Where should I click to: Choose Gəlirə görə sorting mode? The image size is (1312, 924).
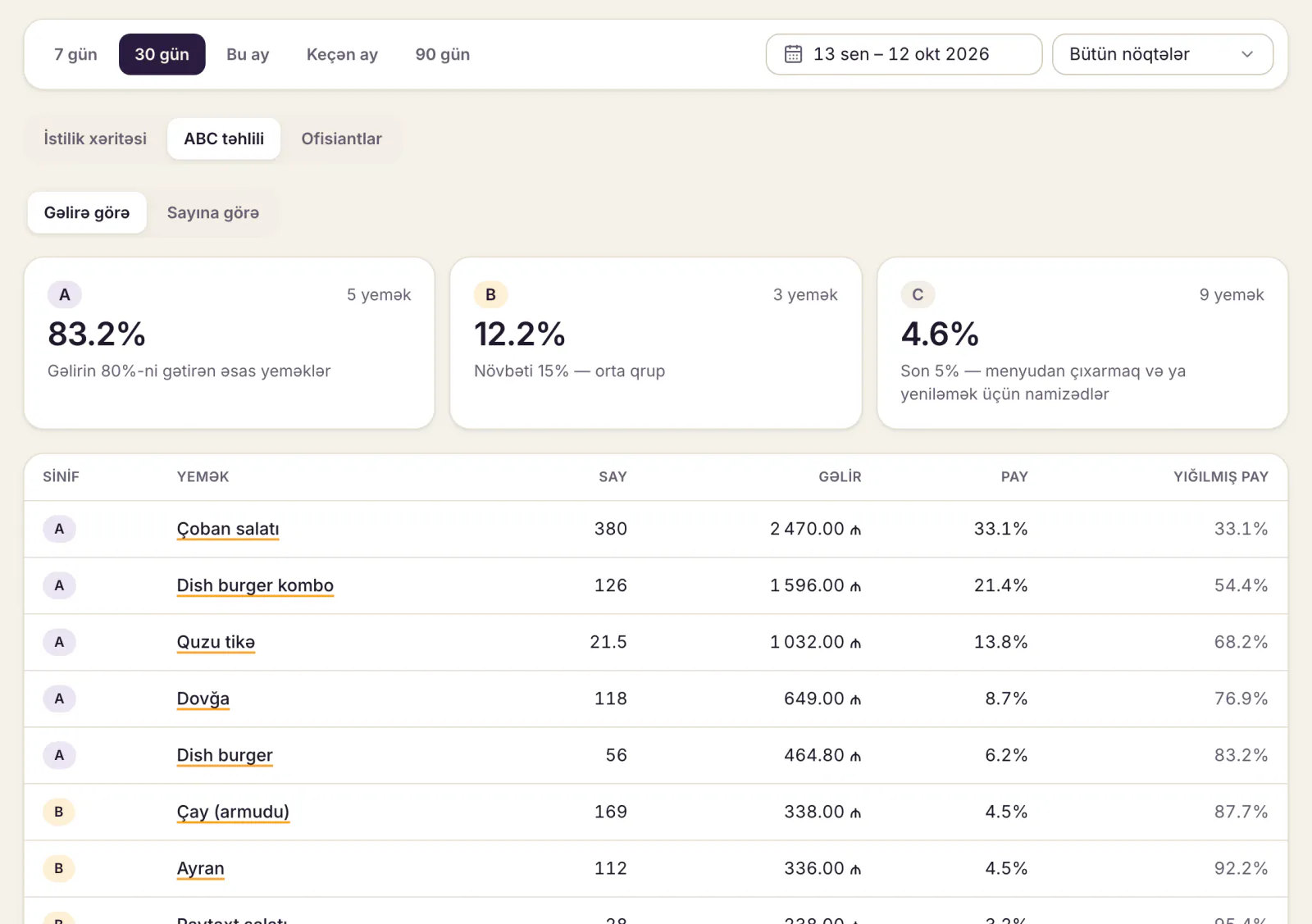pyautogui.click(x=87, y=212)
